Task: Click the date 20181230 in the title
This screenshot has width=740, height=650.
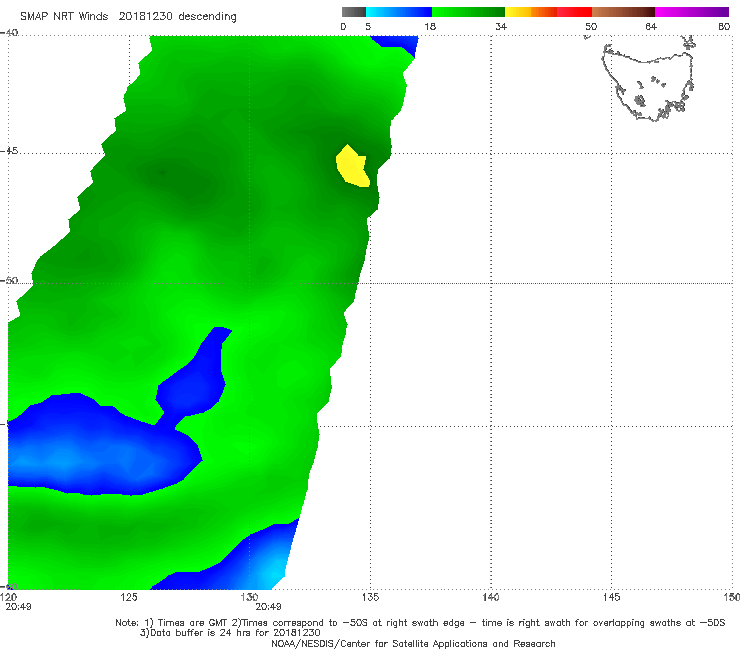Action: point(146,17)
